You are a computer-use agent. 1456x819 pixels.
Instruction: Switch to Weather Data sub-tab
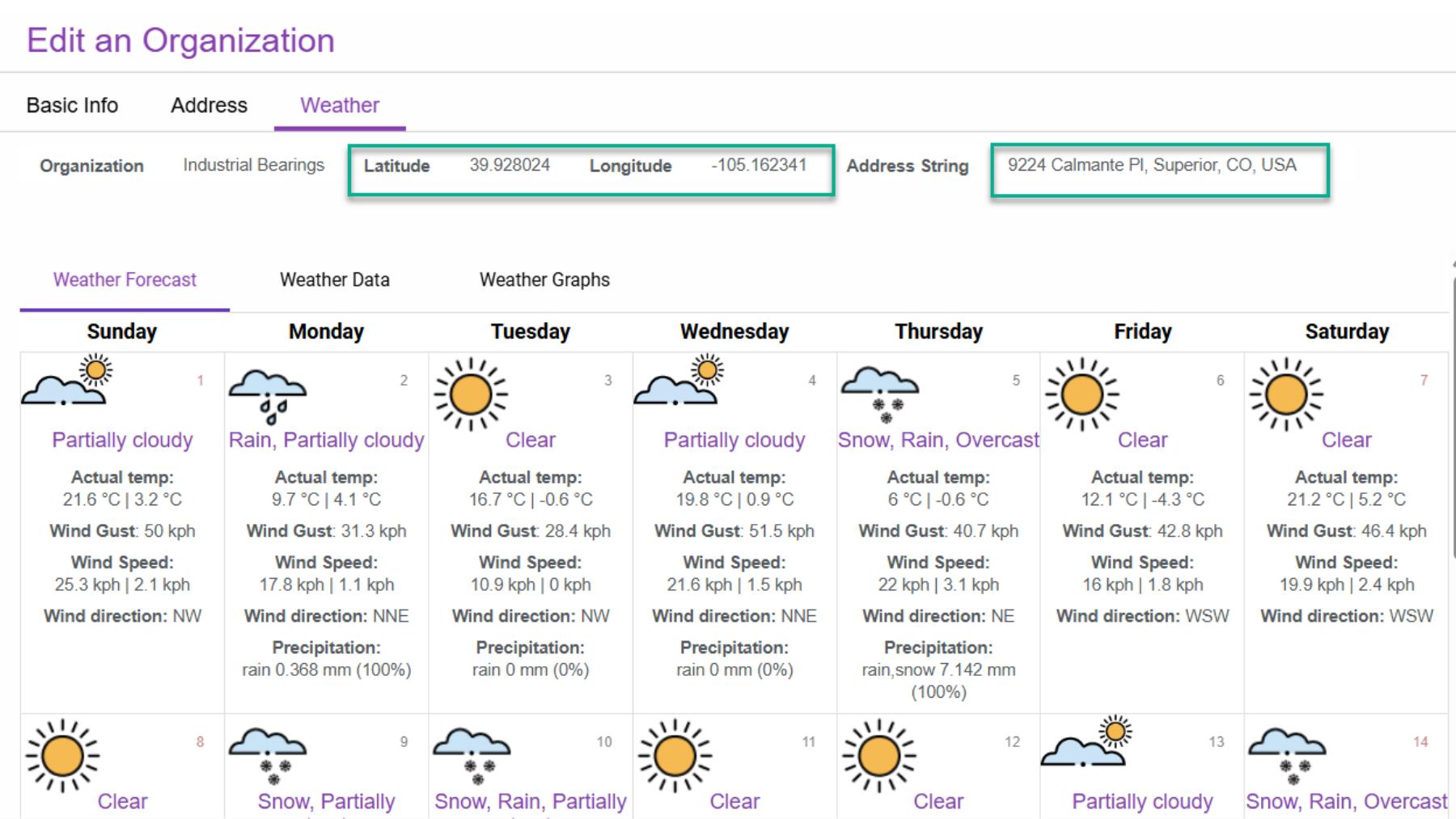(x=335, y=280)
